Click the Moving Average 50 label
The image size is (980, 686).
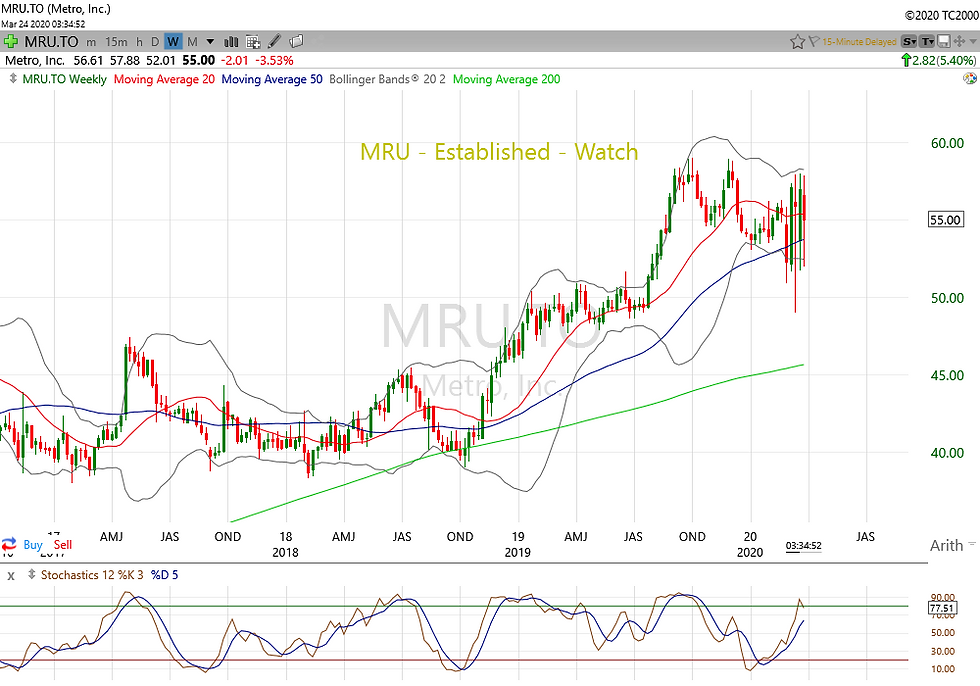tap(272, 79)
